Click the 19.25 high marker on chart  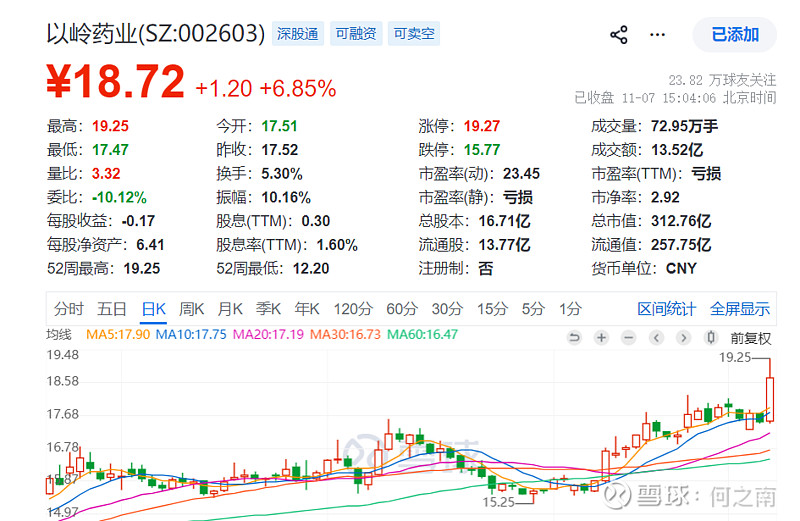[x=735, y=358]
